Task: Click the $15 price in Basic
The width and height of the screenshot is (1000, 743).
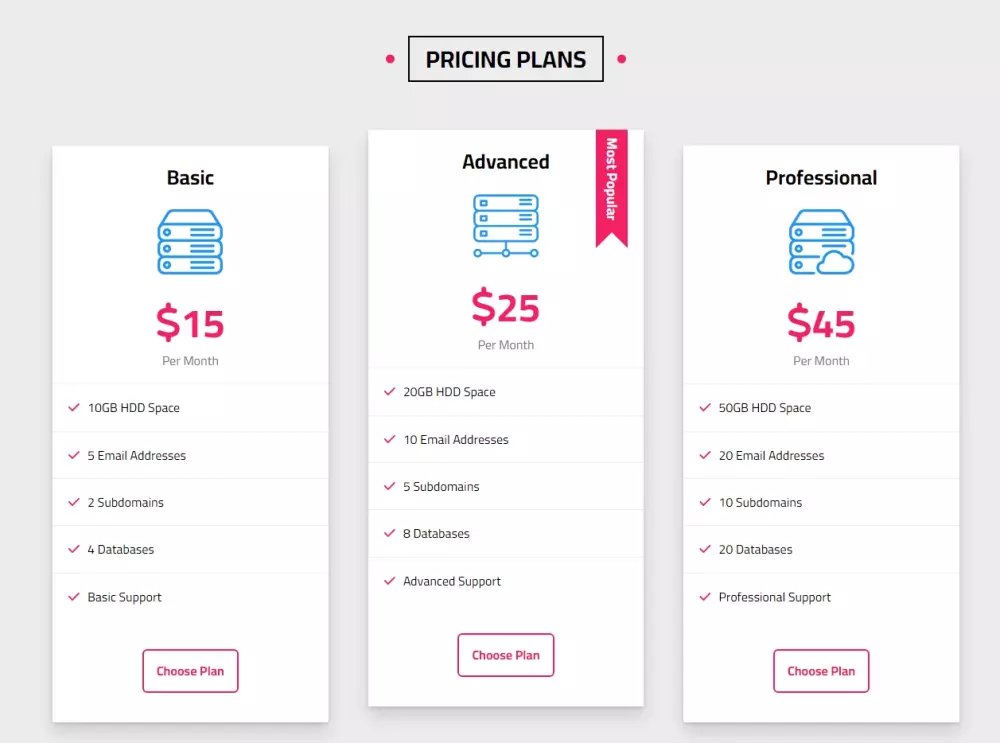Action: pos(190,323)
